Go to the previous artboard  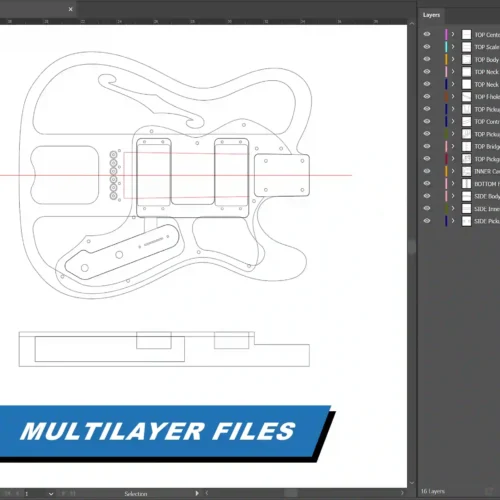pyautogui.click(x=17, y=494)
